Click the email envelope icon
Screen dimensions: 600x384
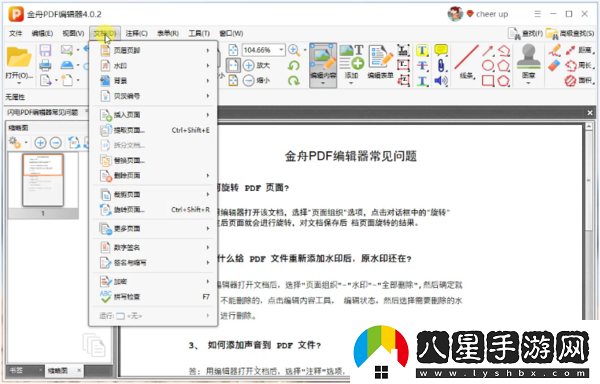67,50
